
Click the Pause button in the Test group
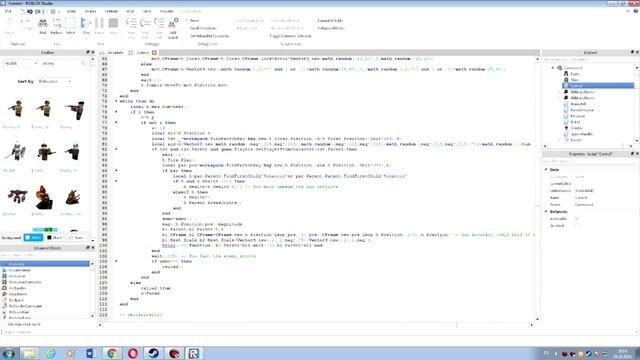coord(99,27)
